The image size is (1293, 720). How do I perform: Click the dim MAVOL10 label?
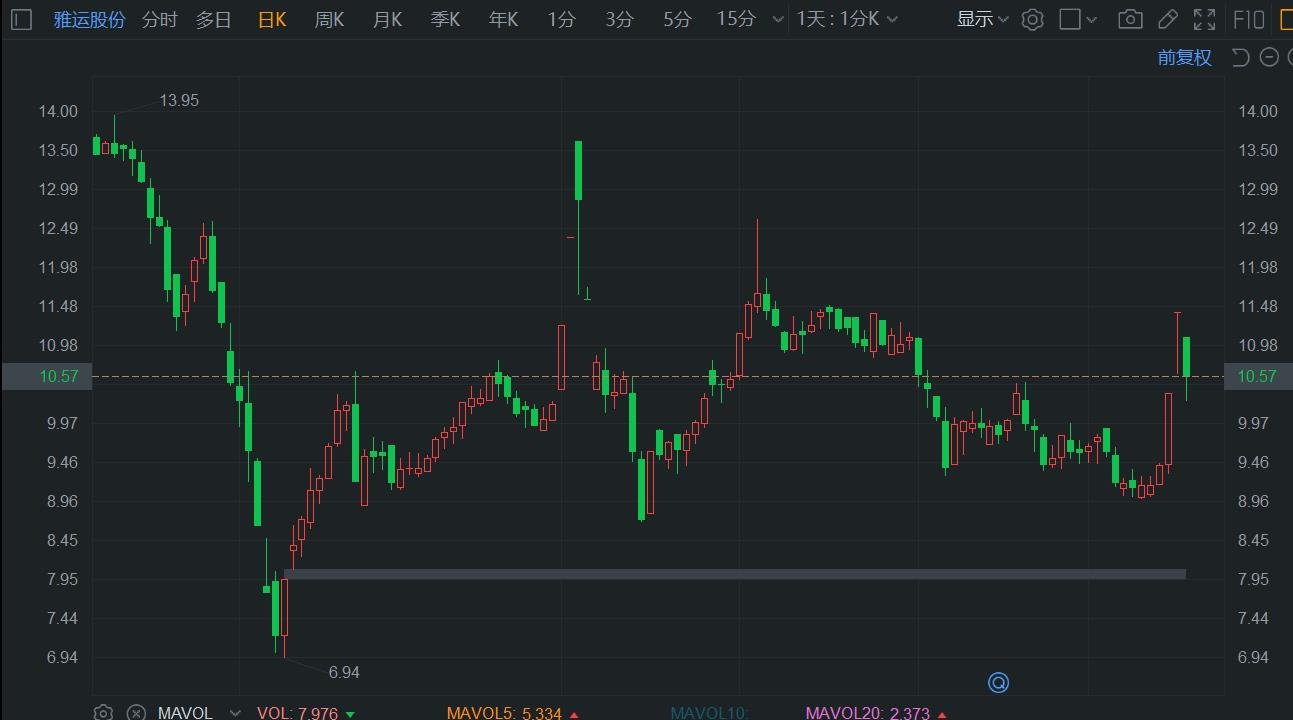[709, 713]
